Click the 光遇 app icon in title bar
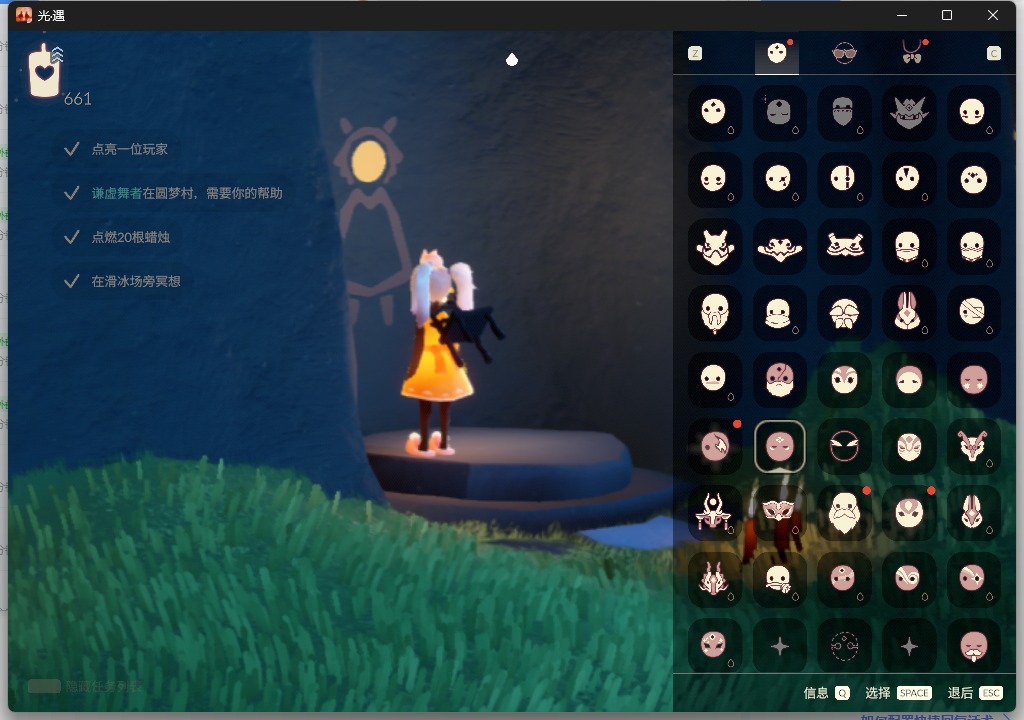Viewport: 1024px width, 720px height. point(24,15)
